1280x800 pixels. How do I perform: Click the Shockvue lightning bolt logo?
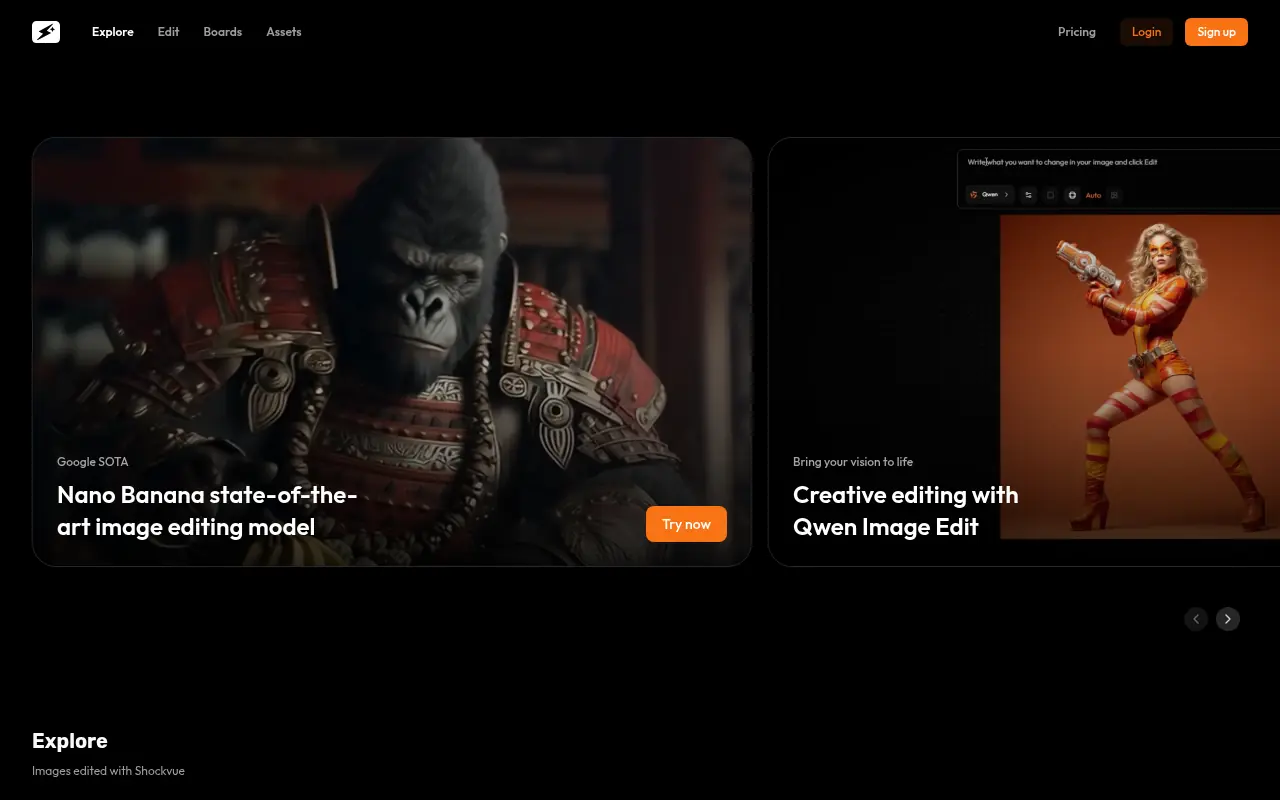46,31
